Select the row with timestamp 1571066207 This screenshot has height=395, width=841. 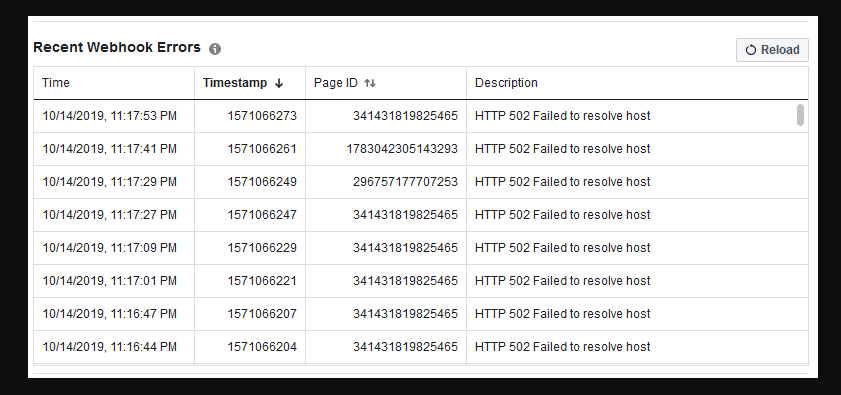[420, 314]
